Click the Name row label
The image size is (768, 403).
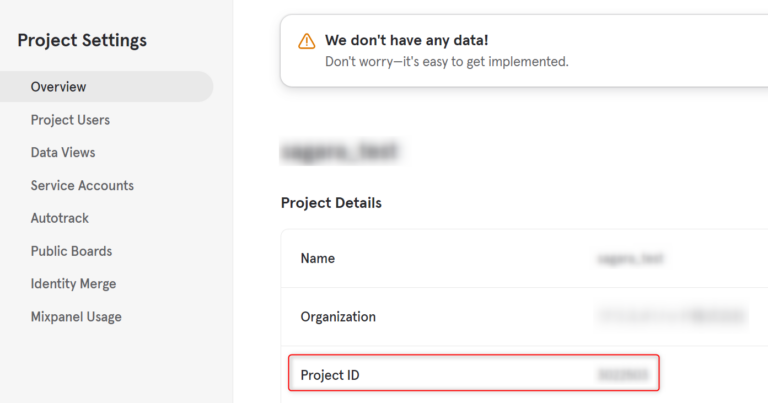point(318,258)
